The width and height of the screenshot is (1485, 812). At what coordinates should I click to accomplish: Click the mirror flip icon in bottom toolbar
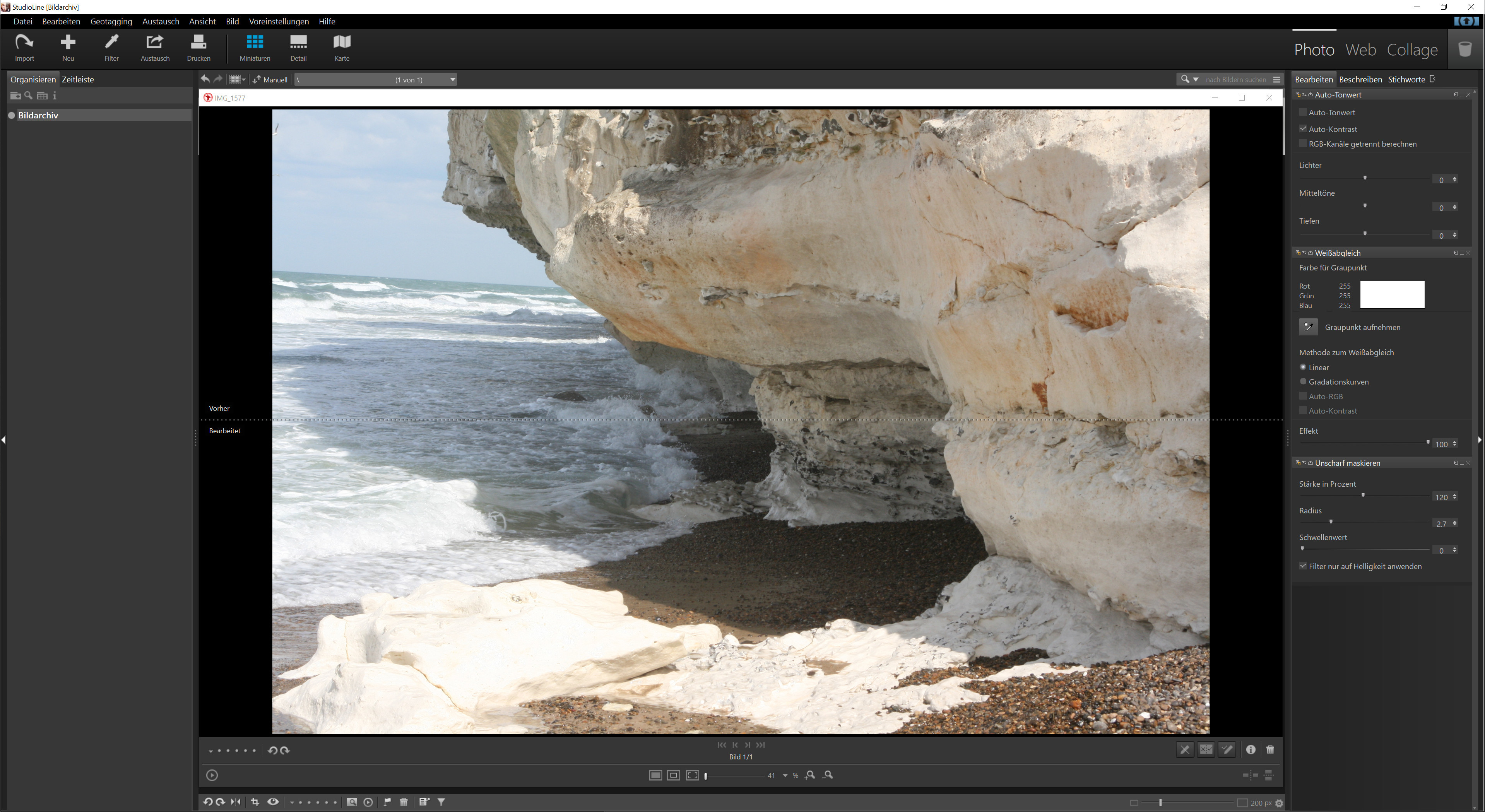236,802
